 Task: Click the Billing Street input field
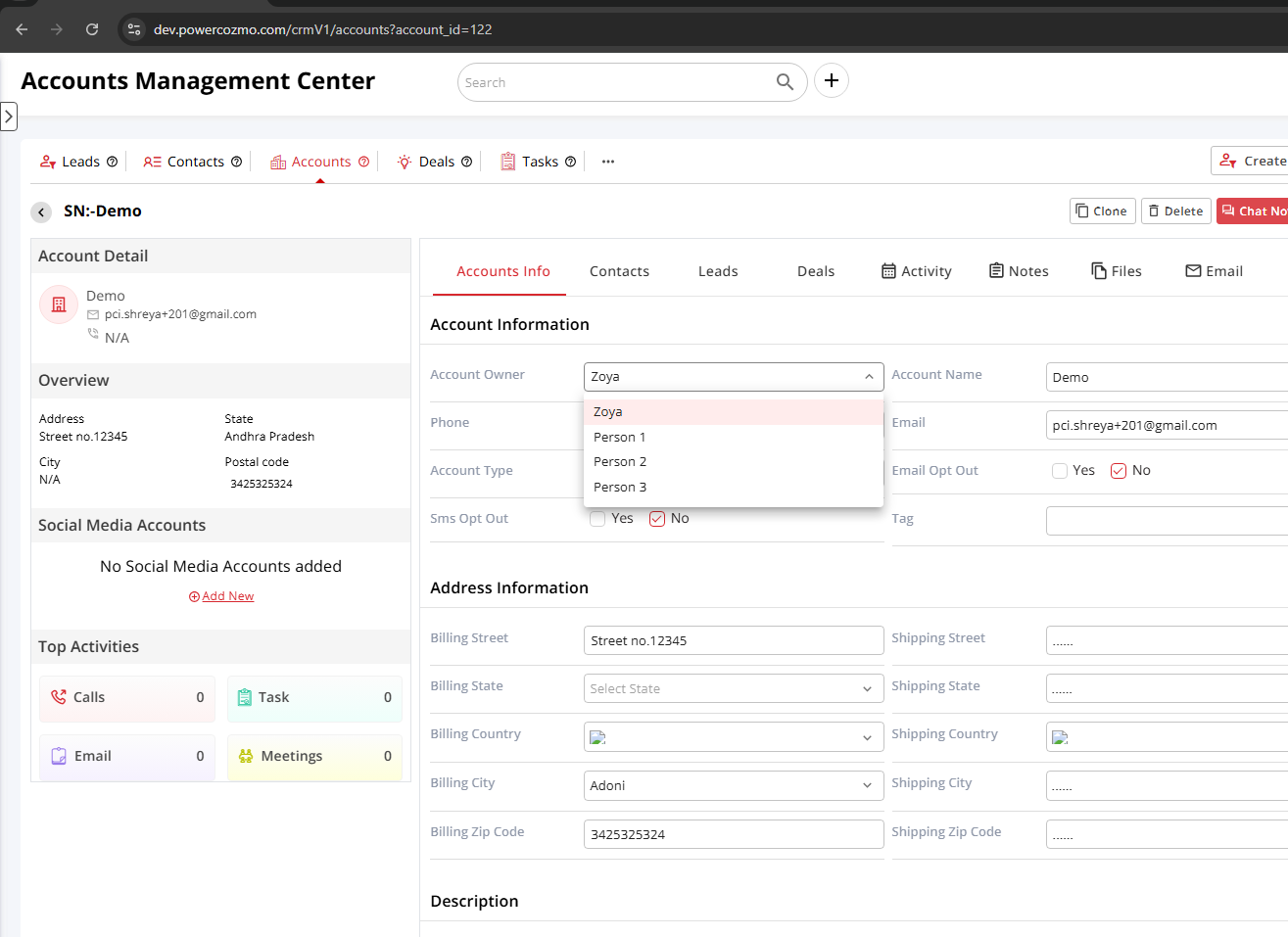[733, 640]
